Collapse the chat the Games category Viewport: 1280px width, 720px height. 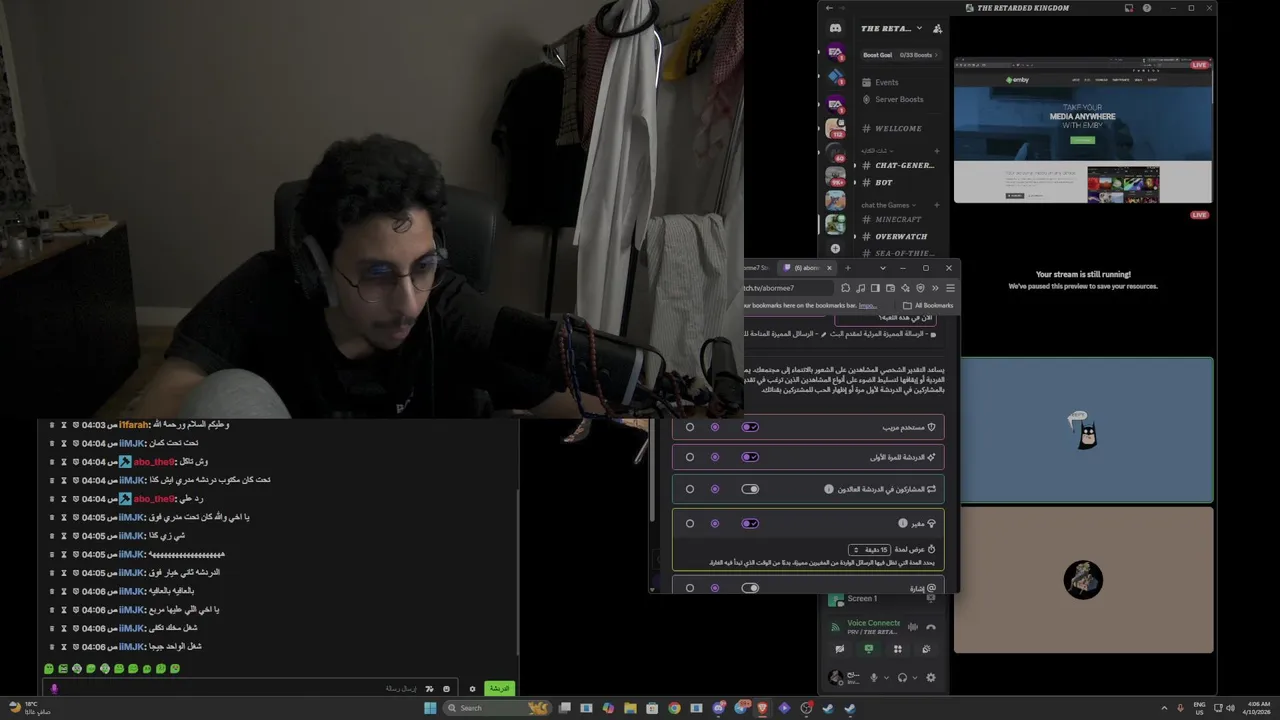[x=888, y=205]
